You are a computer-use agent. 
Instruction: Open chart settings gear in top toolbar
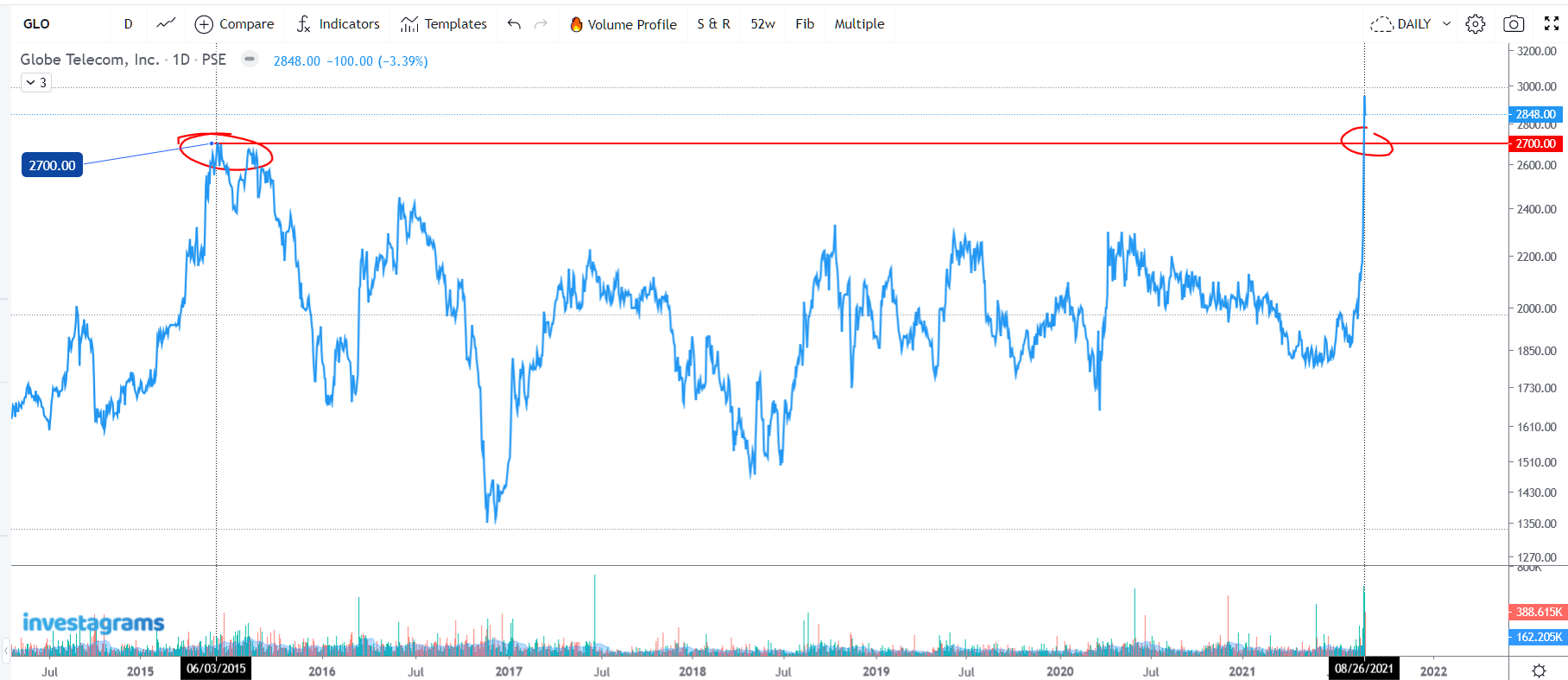1476,24
